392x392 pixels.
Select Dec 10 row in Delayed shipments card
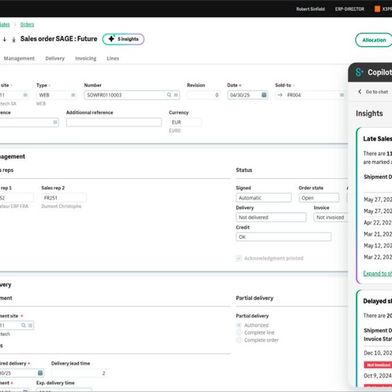click(378, 353)
